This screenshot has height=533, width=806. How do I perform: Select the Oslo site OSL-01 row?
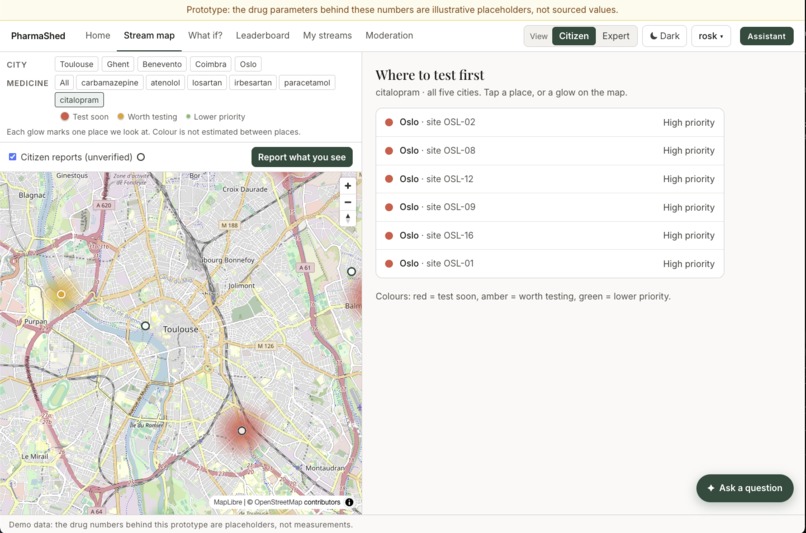coord(549,264)
